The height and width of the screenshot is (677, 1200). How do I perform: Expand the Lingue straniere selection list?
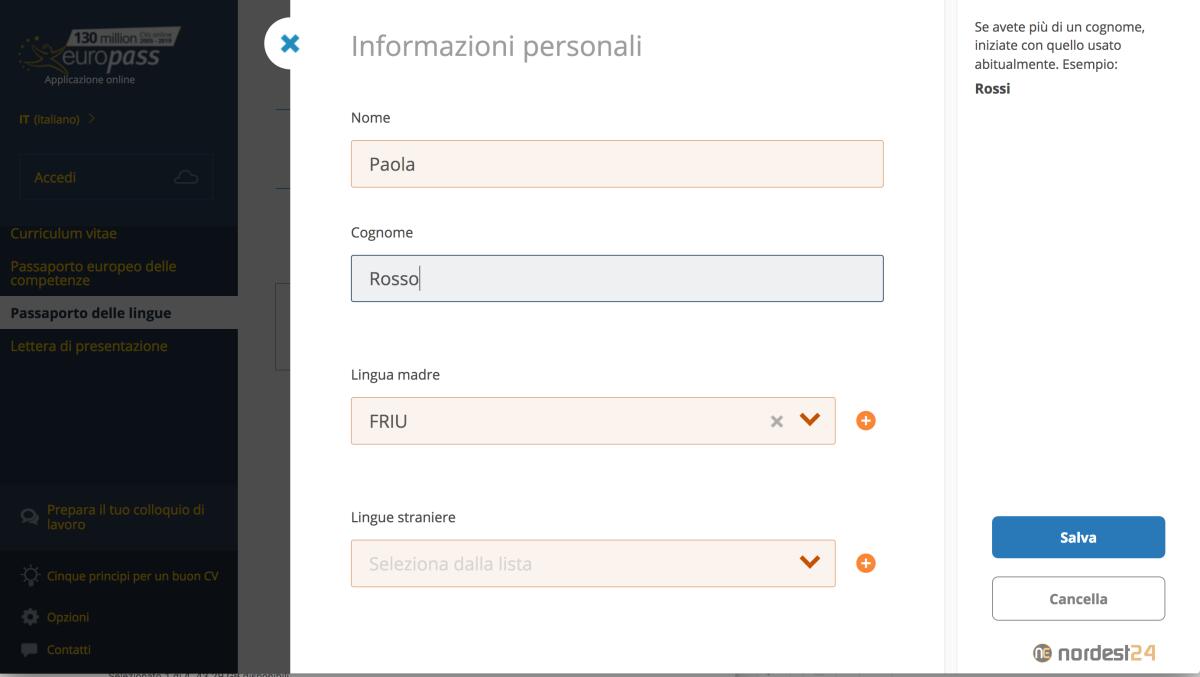click(812, 562)
